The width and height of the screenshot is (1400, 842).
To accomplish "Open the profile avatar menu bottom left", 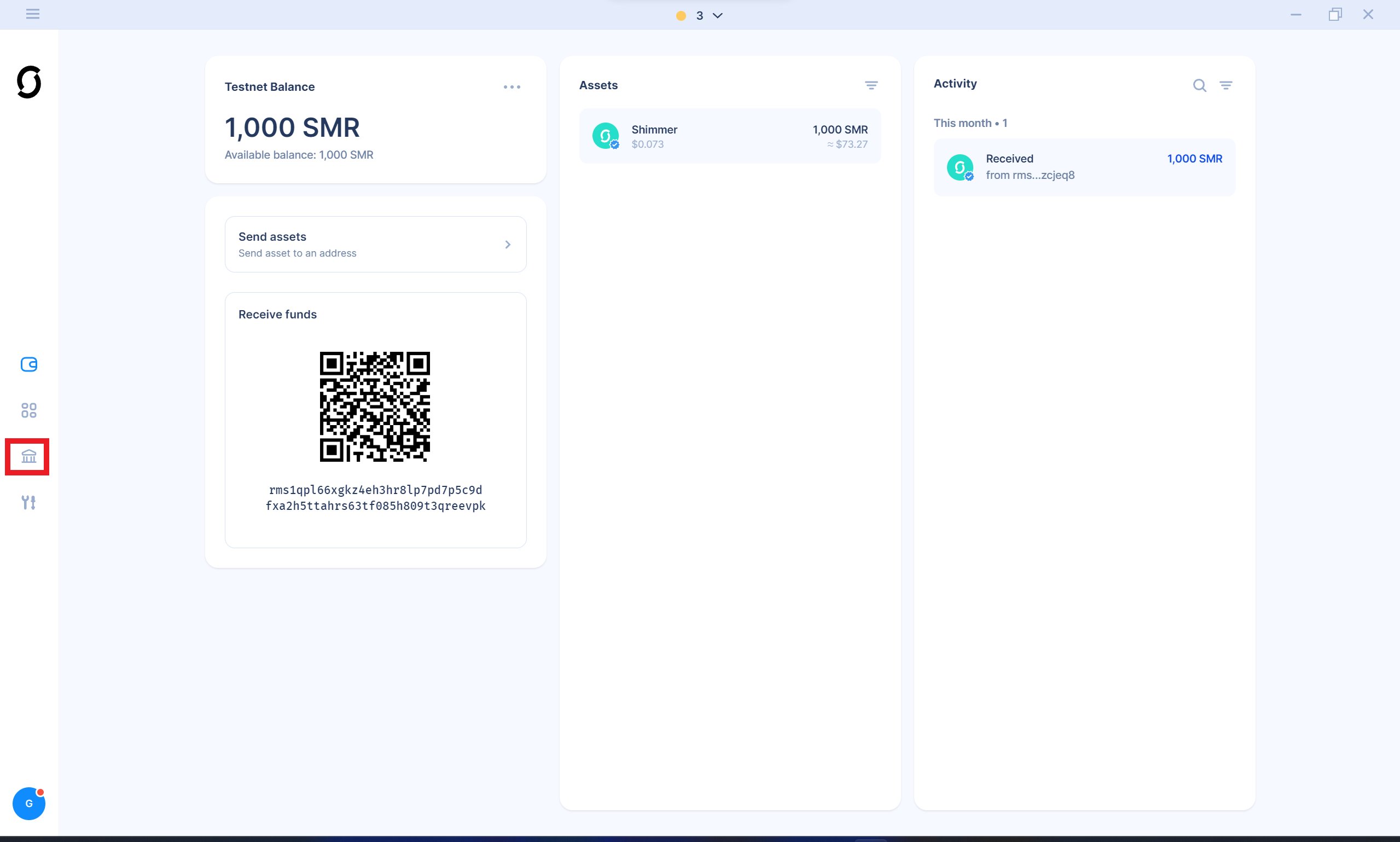I will tap(28, 803).
